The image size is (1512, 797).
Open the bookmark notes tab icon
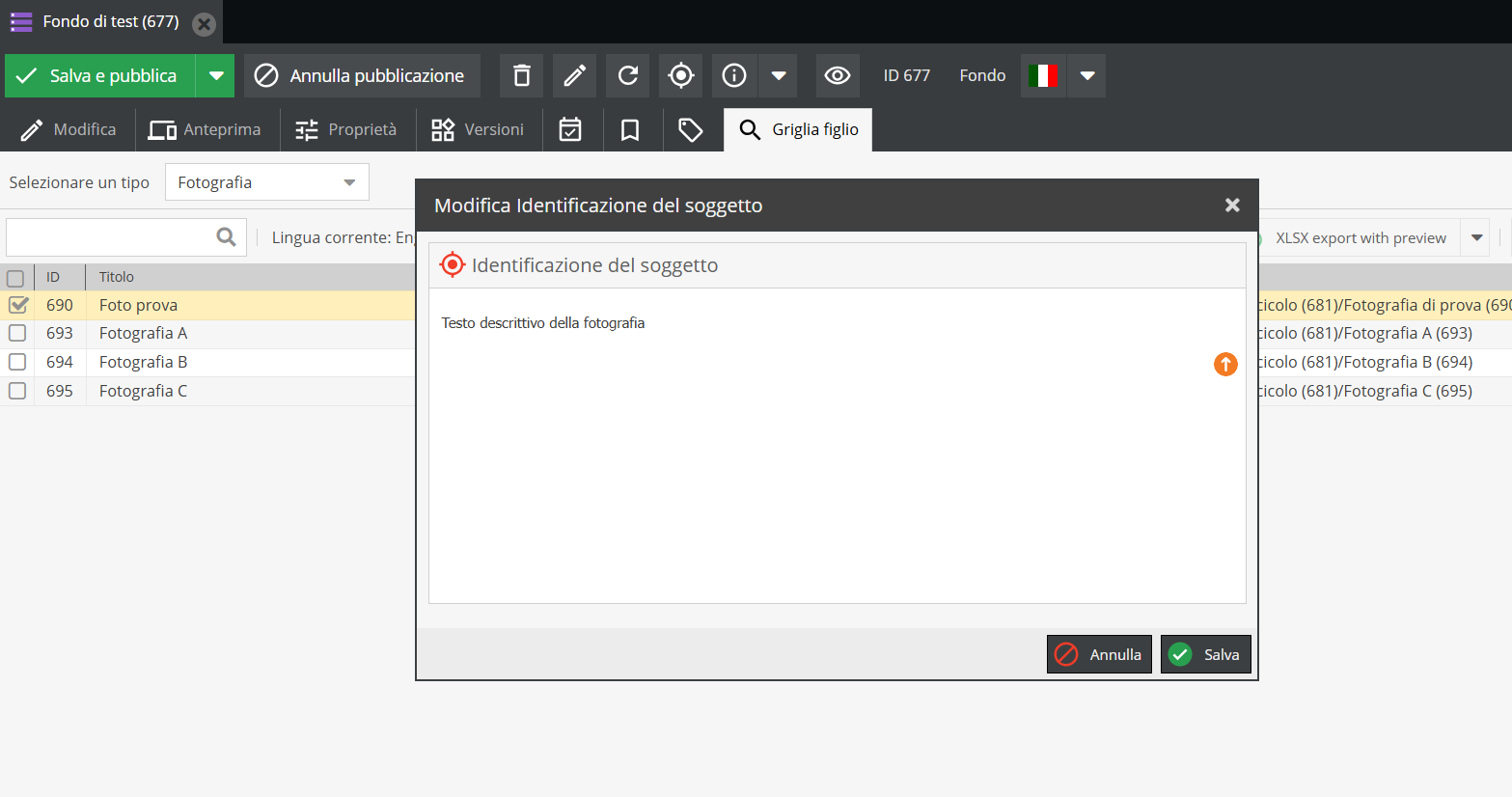pyautogui.click(x=630, y=130)
